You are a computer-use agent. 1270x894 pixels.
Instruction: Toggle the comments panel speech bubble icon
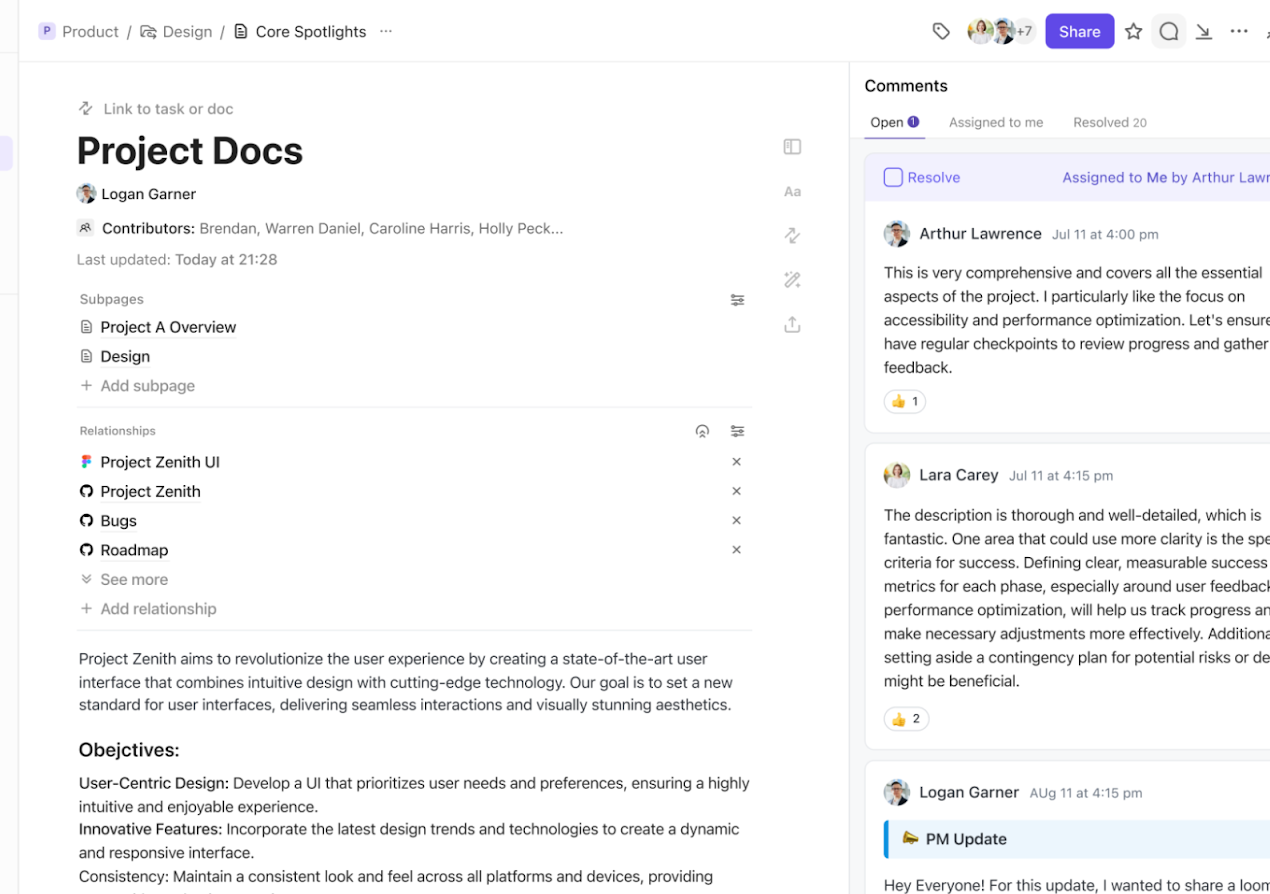coord(1168,32)
